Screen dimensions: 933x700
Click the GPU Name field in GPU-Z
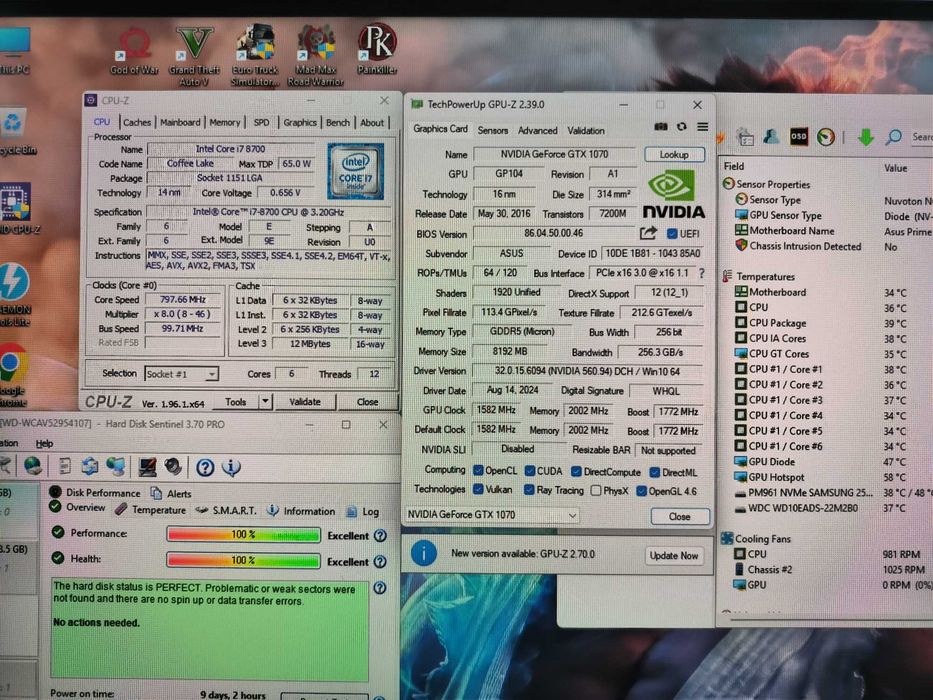555,154
